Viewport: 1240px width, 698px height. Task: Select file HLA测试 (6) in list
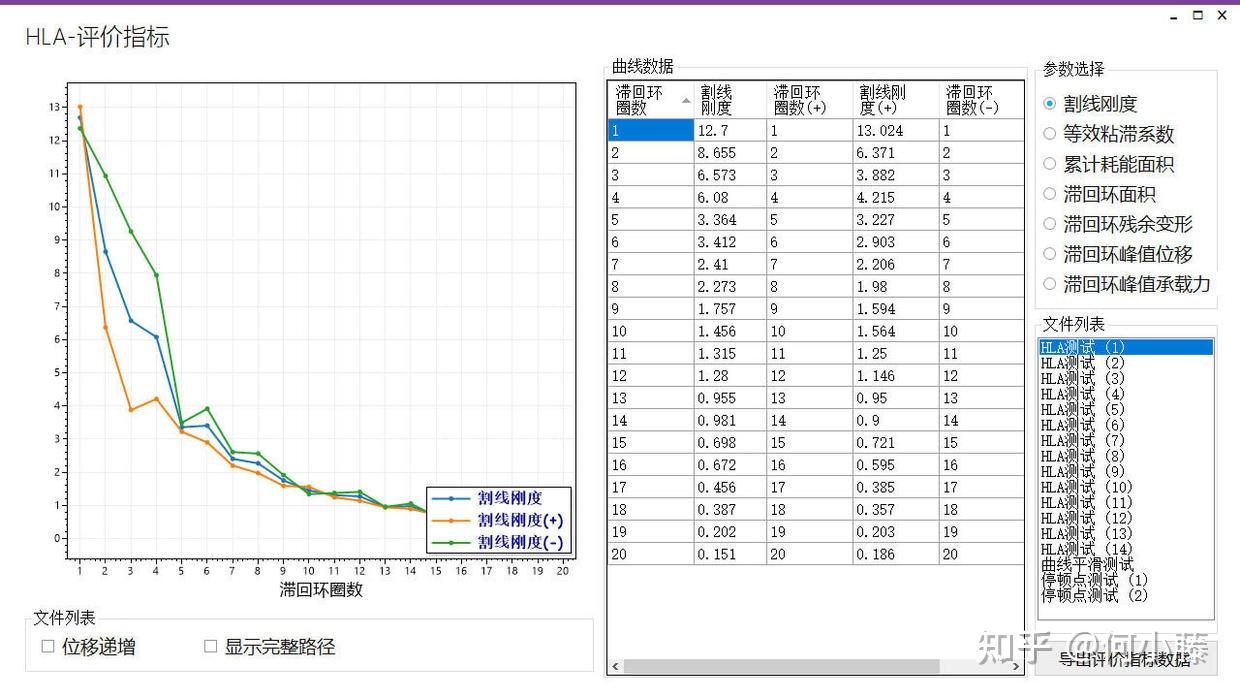1126,425
